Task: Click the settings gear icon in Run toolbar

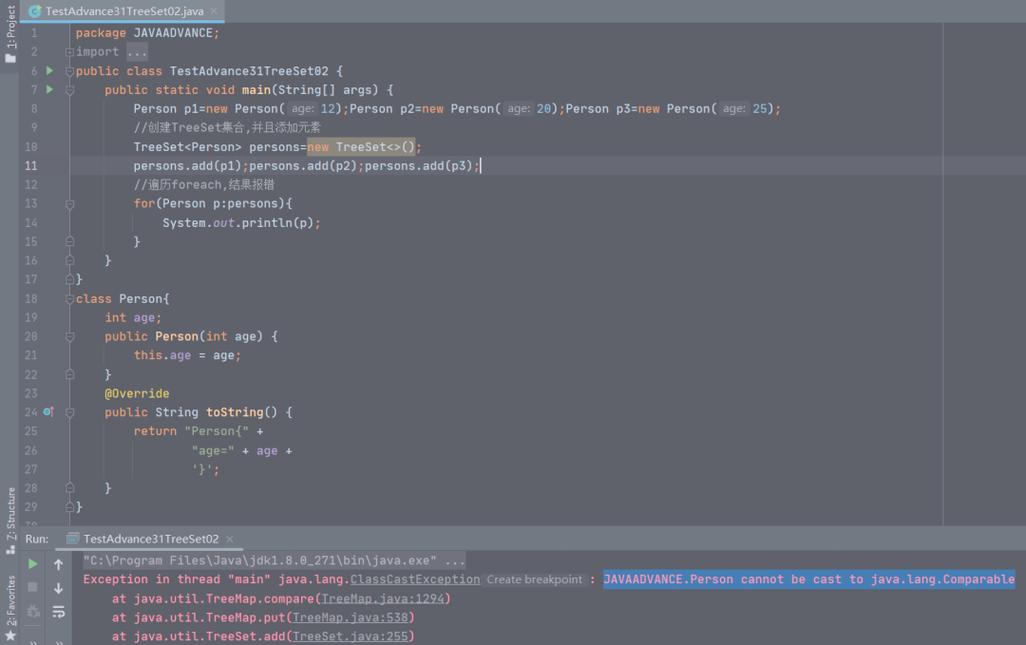Action: tap(32, 612)
